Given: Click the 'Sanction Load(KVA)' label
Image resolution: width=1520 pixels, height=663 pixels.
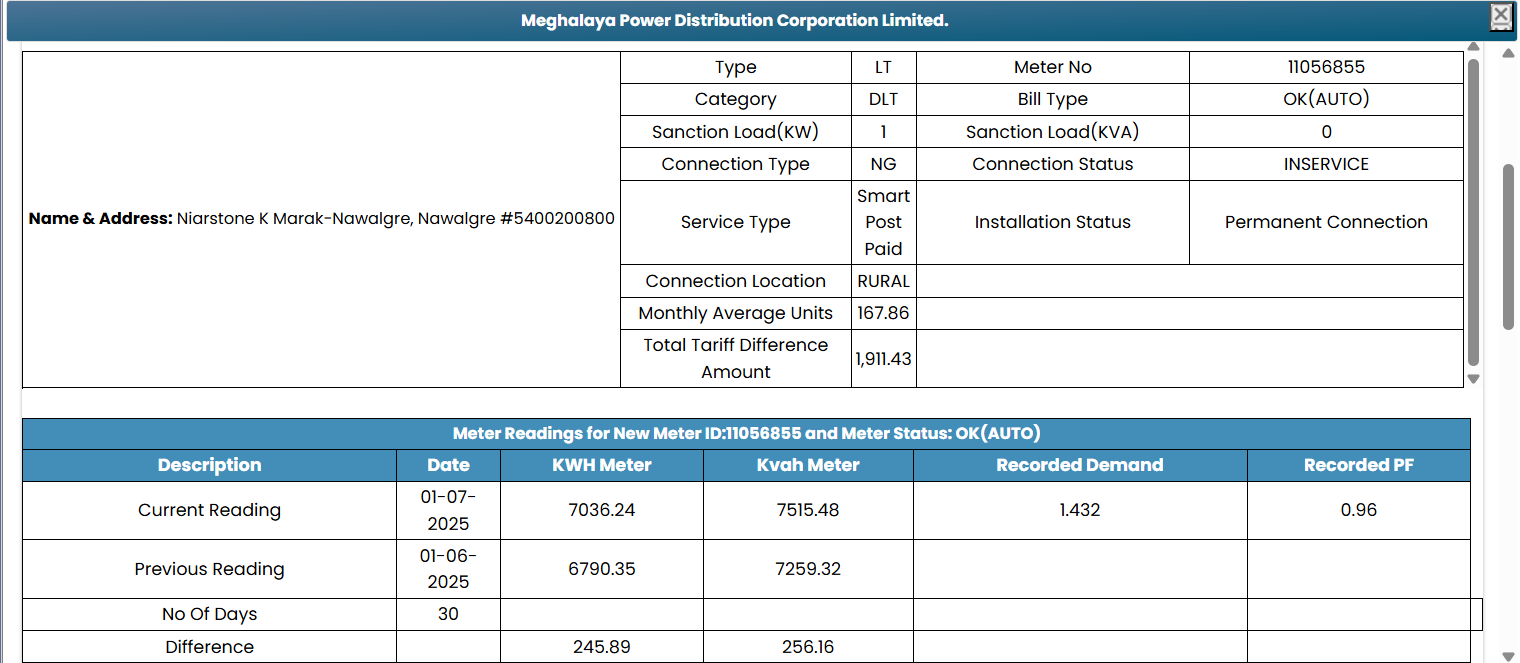Looking at the screenshot, I should tap(1053, 132).
